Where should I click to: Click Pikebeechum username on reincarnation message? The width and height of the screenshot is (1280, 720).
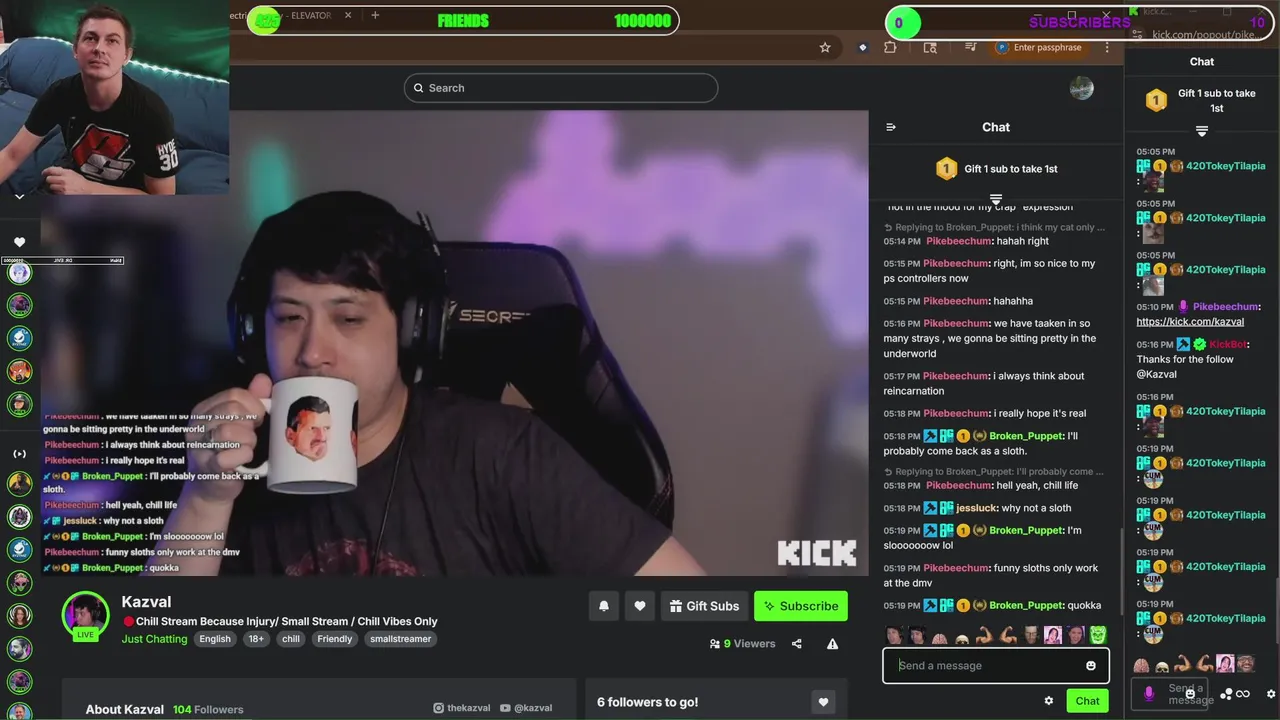[956, 376]
